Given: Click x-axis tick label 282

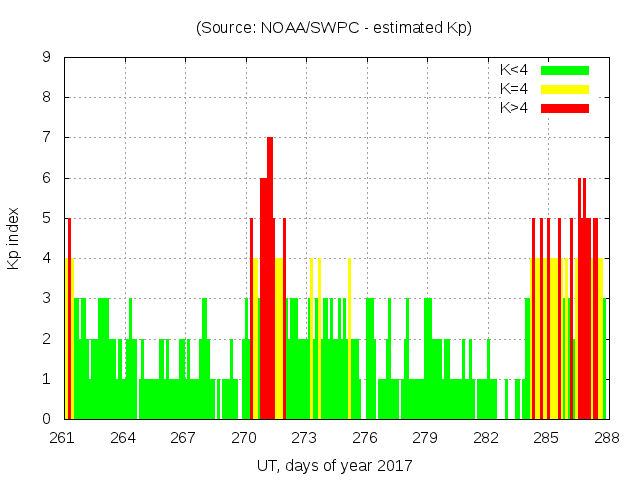Looking at the screenshot, I should pos(486,437).
